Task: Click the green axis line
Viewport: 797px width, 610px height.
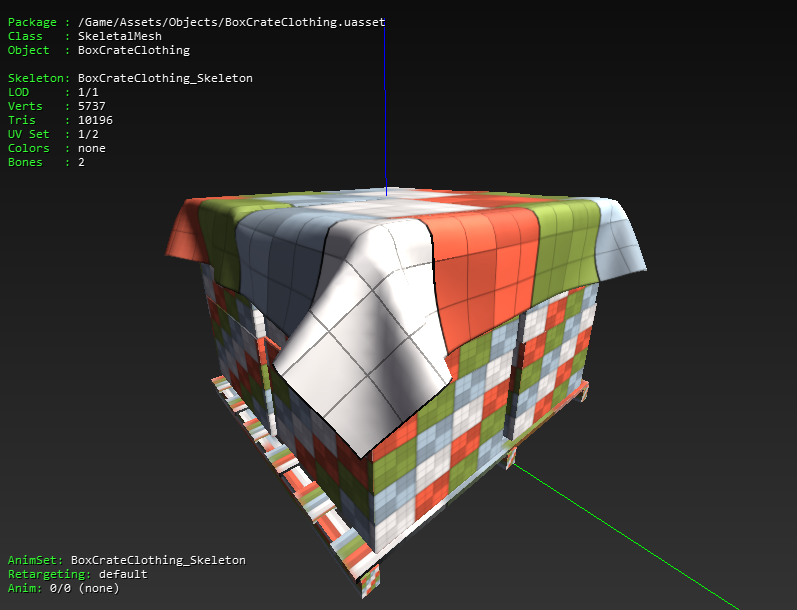Action: pyautogui.click(x=625, y=536)
